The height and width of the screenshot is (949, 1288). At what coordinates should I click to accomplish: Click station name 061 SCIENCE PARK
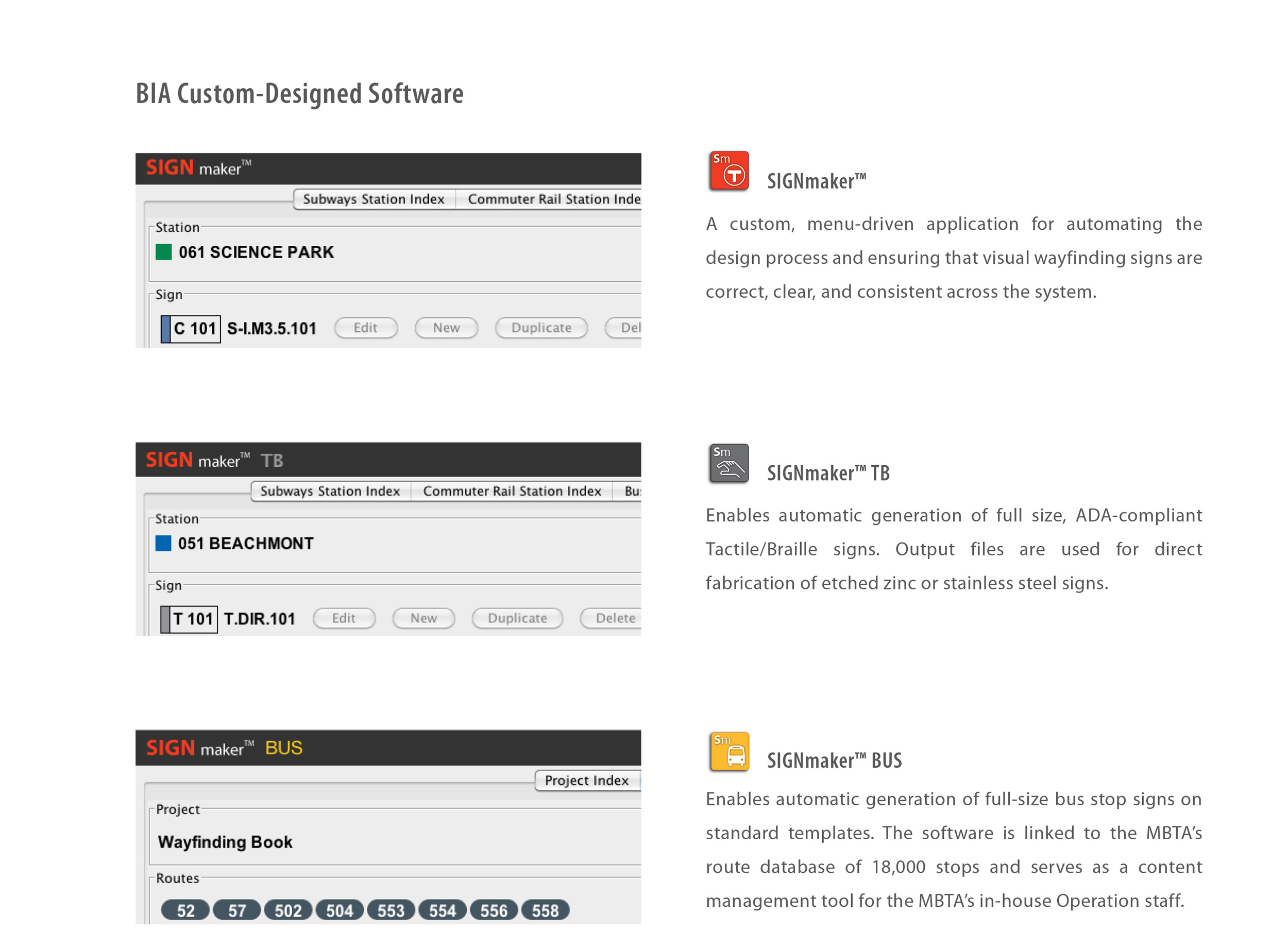point(256,251)
